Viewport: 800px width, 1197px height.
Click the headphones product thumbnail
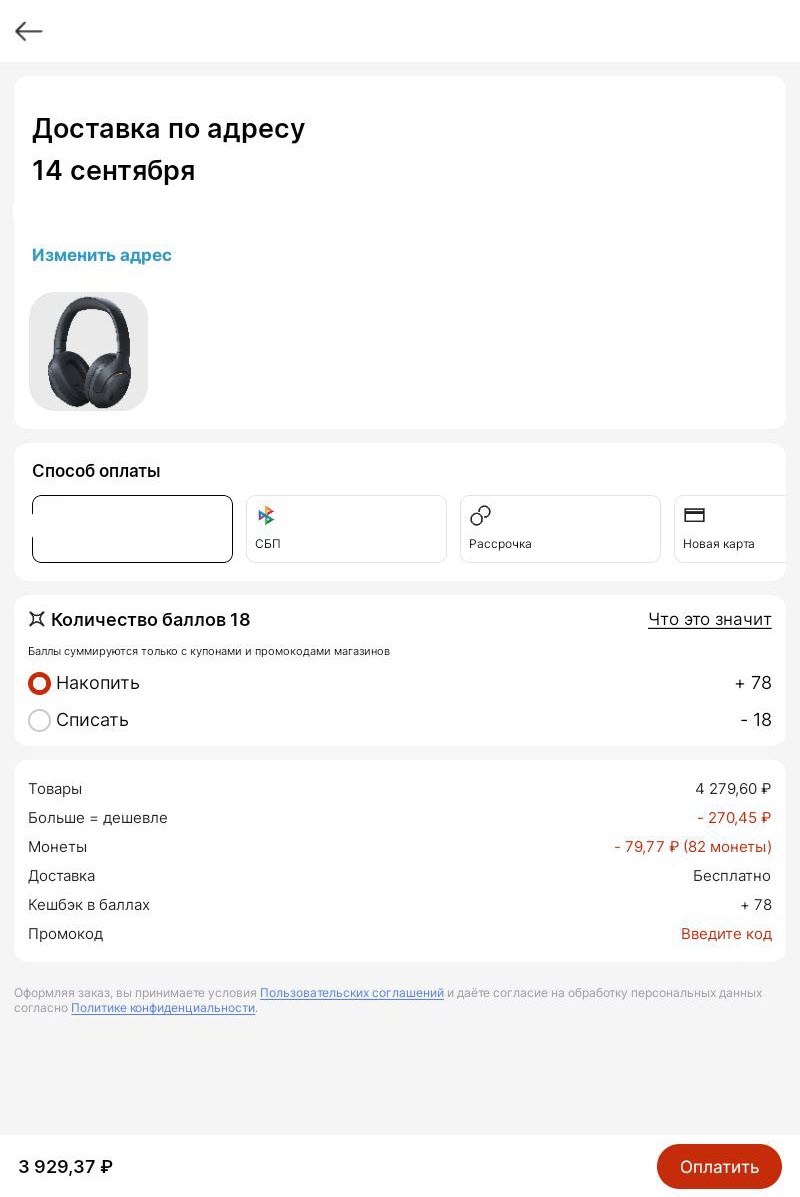click(88, 351)
